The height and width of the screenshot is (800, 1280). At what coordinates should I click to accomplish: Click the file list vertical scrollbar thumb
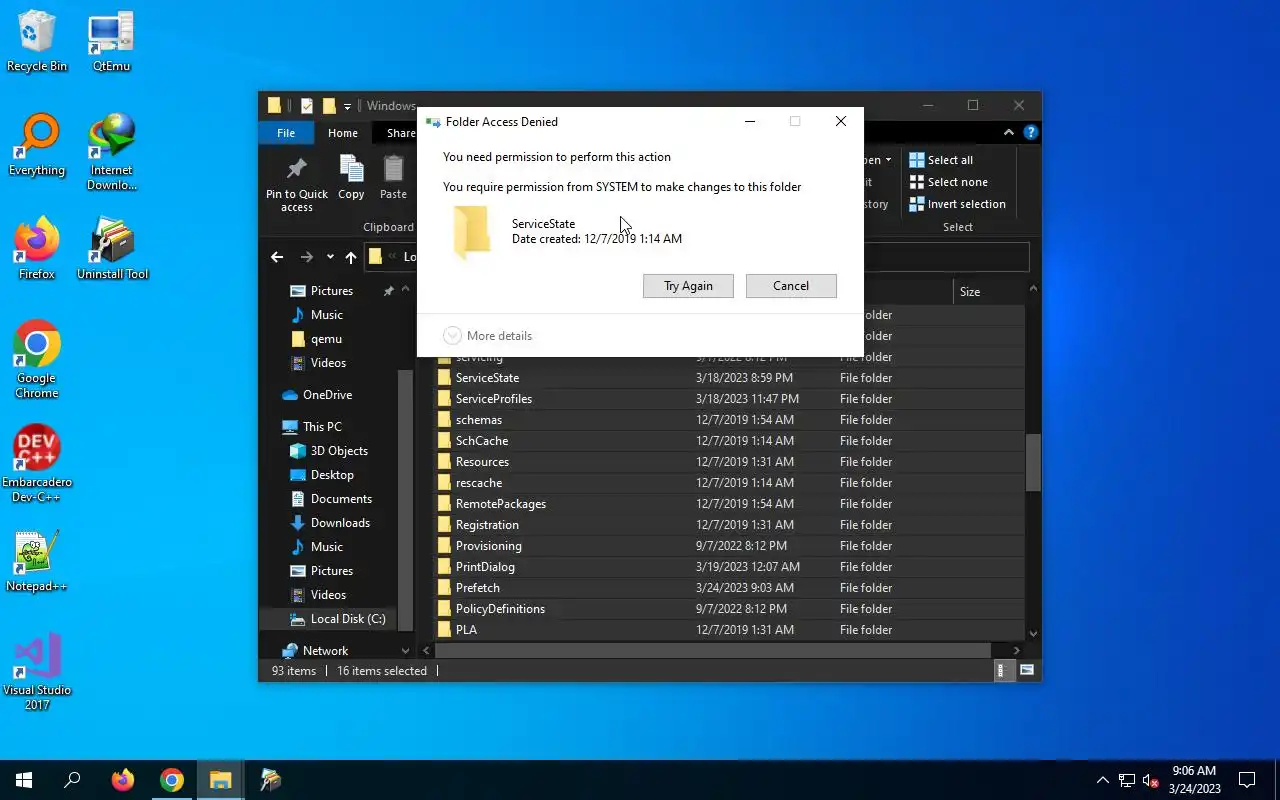[1033, 462]
